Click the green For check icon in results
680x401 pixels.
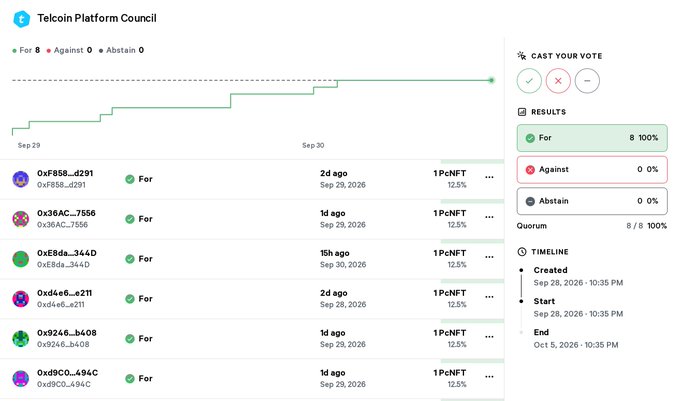(x=530, y=138)
